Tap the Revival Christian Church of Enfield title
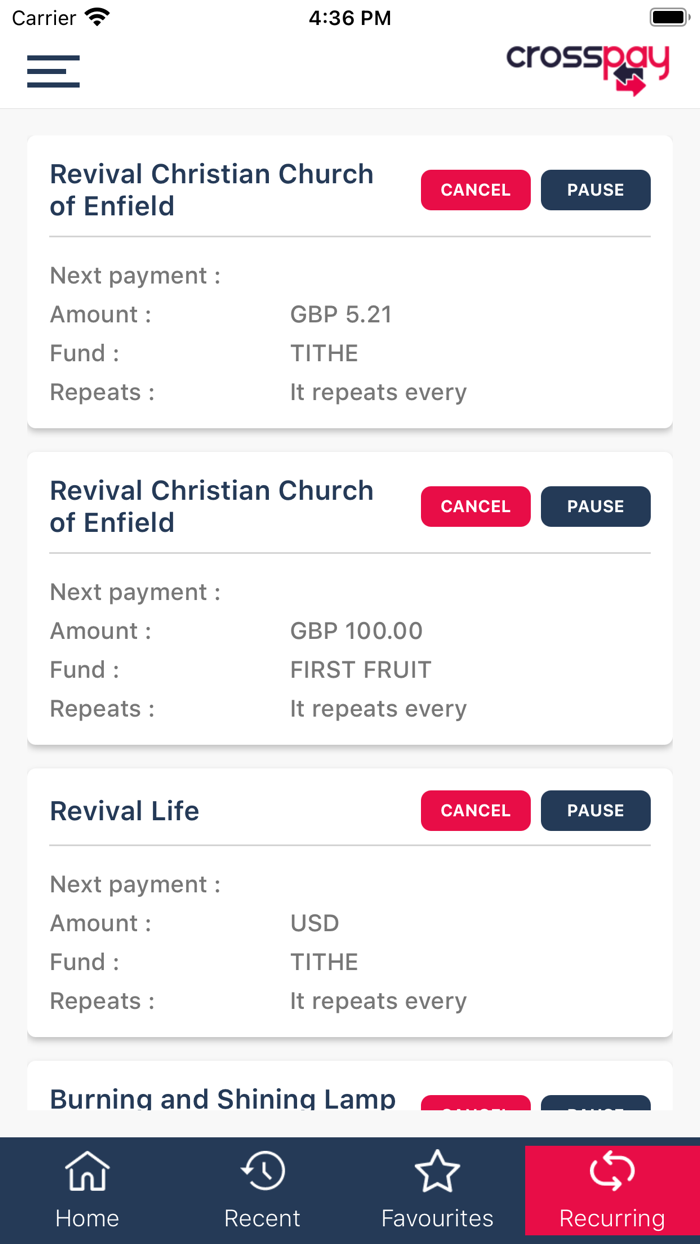This screenshot has width=700, height=1244. tap(212, 190)
